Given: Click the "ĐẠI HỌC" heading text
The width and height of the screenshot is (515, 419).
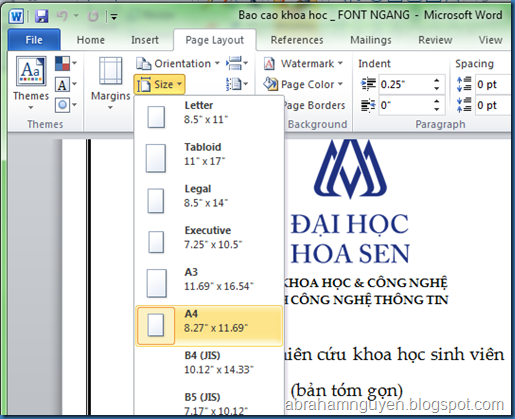Looking at the screenshot, I should [x=350, y=224].
